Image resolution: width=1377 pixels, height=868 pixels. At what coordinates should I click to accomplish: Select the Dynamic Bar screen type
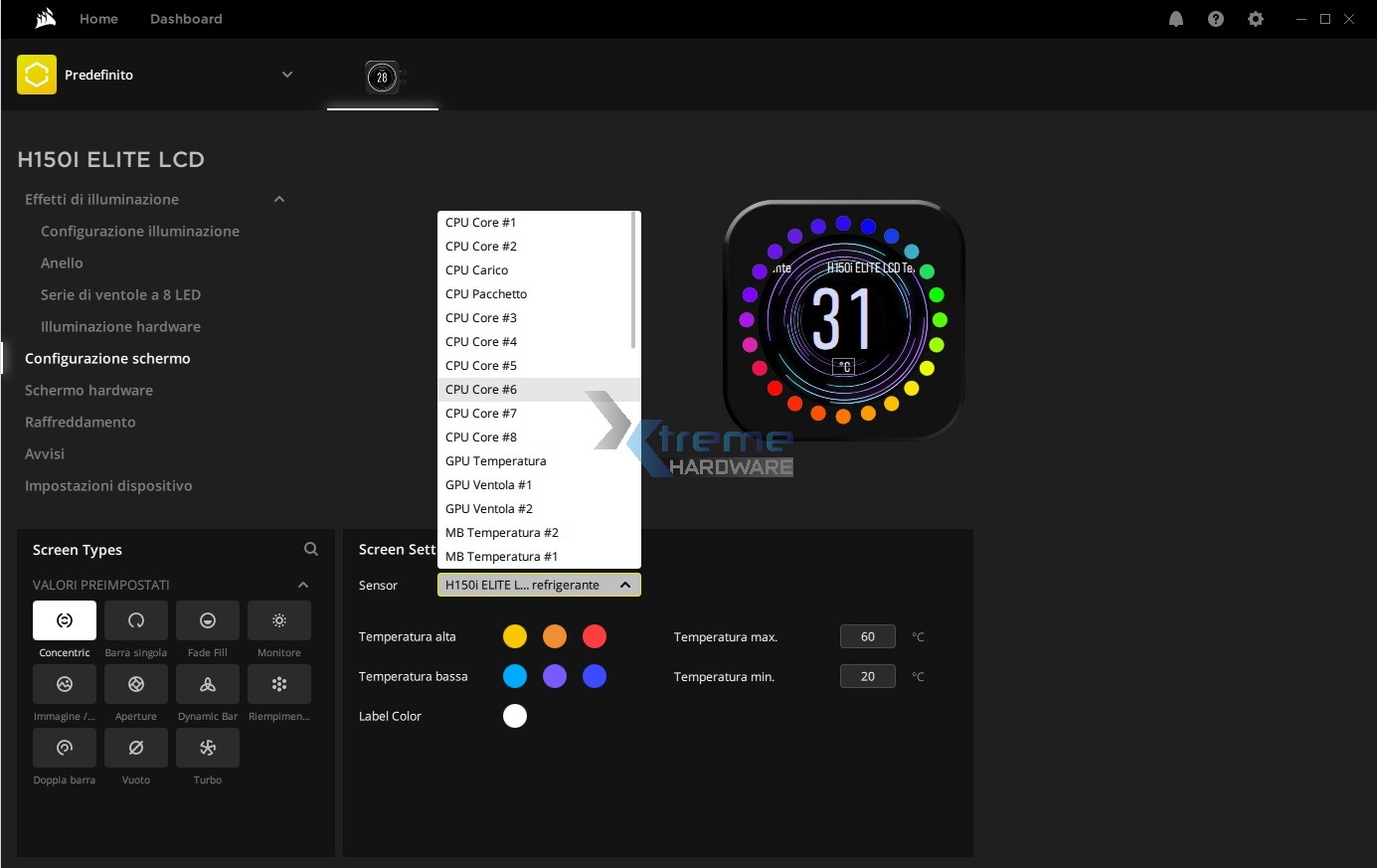pyautogui.click(x=208, y=684)
